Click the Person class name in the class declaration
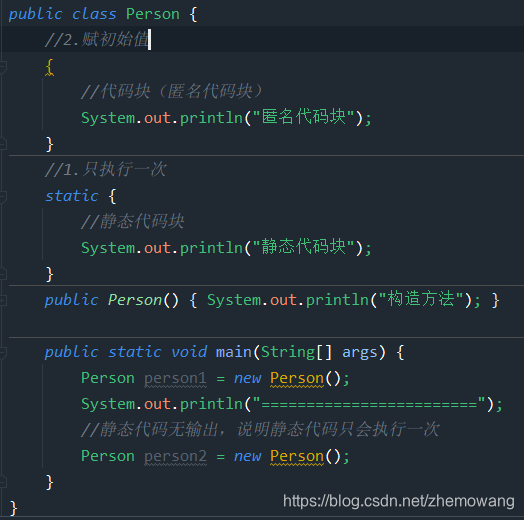Screen dimensions: 524x520 pos(153,14)
